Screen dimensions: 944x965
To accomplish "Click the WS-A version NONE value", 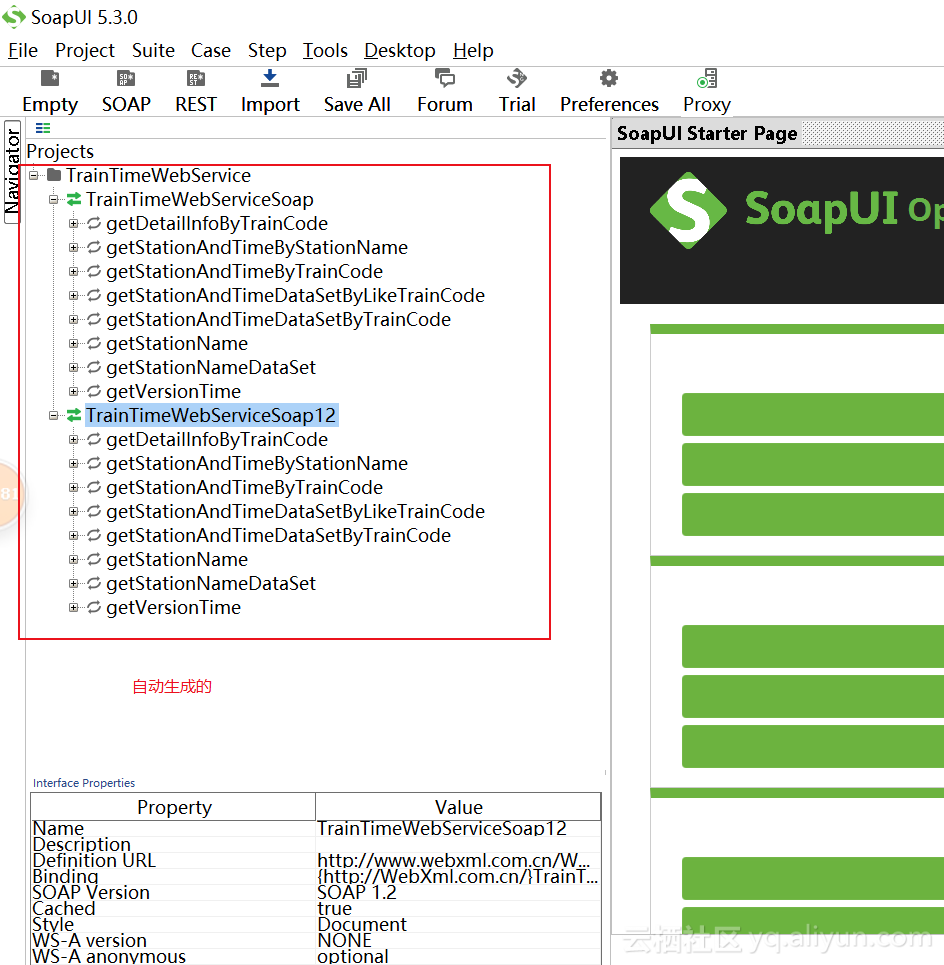I will click(x=458, y=940).
